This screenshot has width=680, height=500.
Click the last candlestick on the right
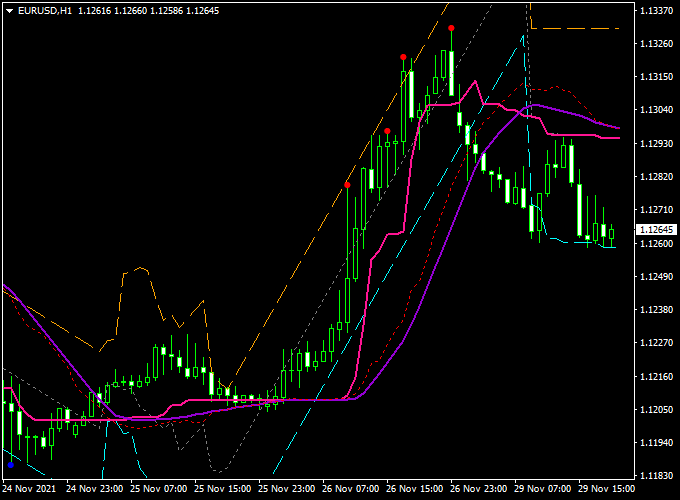[x=611, y=235]
